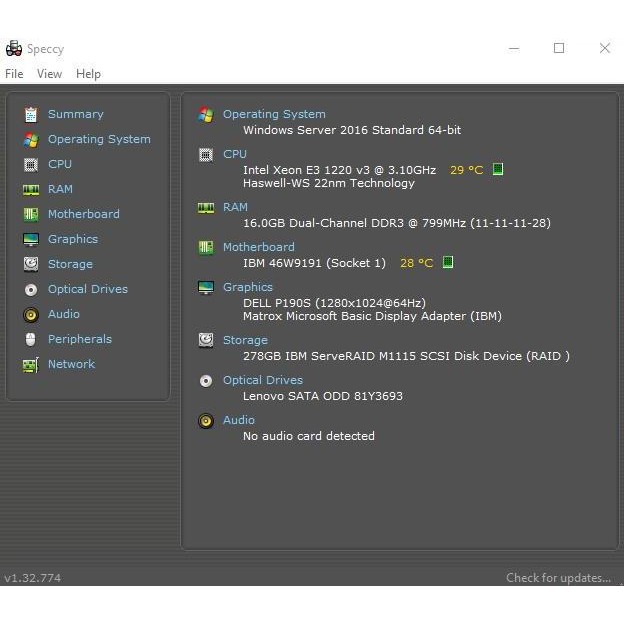624x624 pixels.
Task: Click the Audio speaker icon in sidebar
Action: pos(31,314)
